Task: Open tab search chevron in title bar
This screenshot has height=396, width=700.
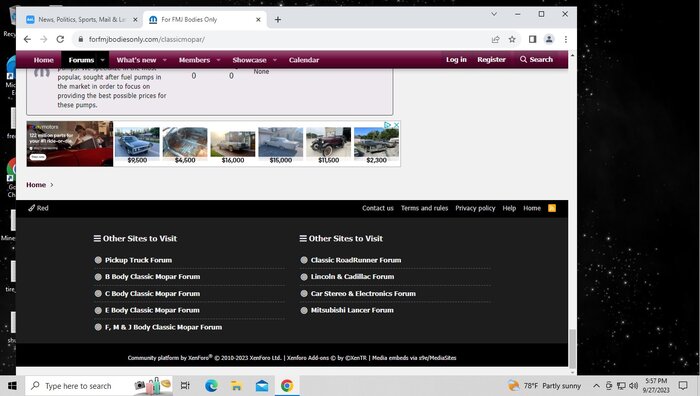Action: (x=494, y=14)
